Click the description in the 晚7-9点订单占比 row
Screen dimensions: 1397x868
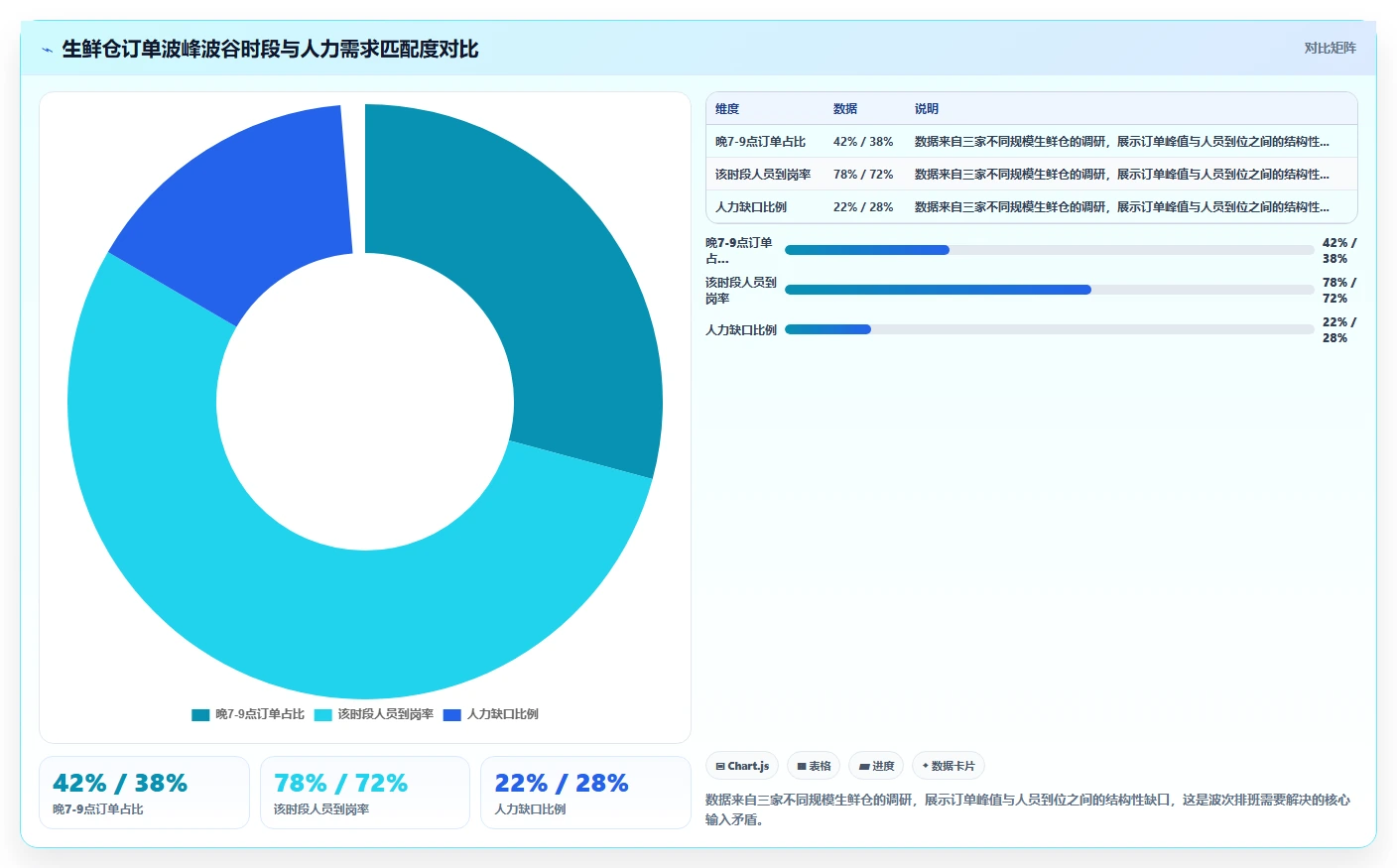pos(1122,142)
